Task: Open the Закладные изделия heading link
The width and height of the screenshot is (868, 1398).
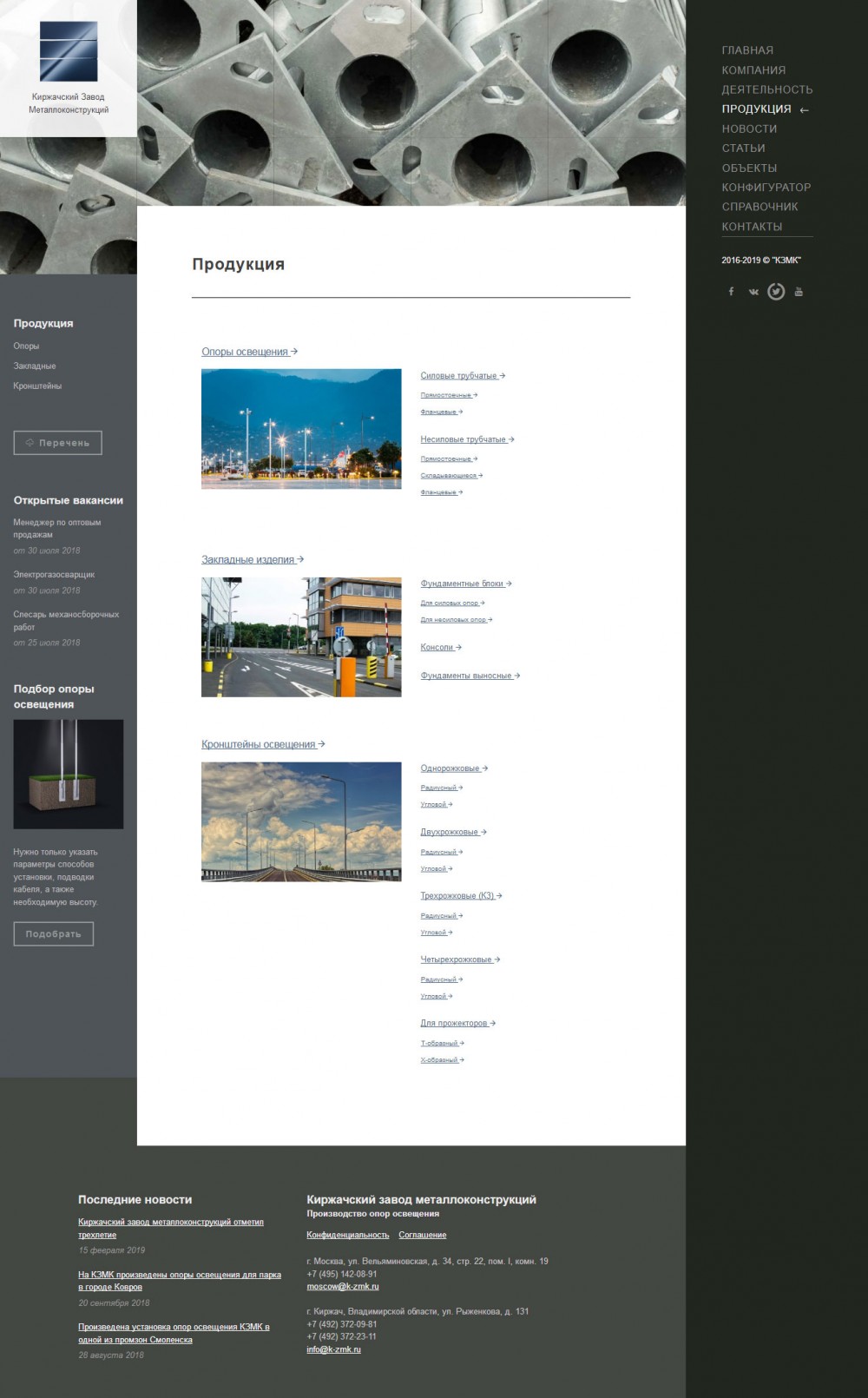Action: point(253,560)
